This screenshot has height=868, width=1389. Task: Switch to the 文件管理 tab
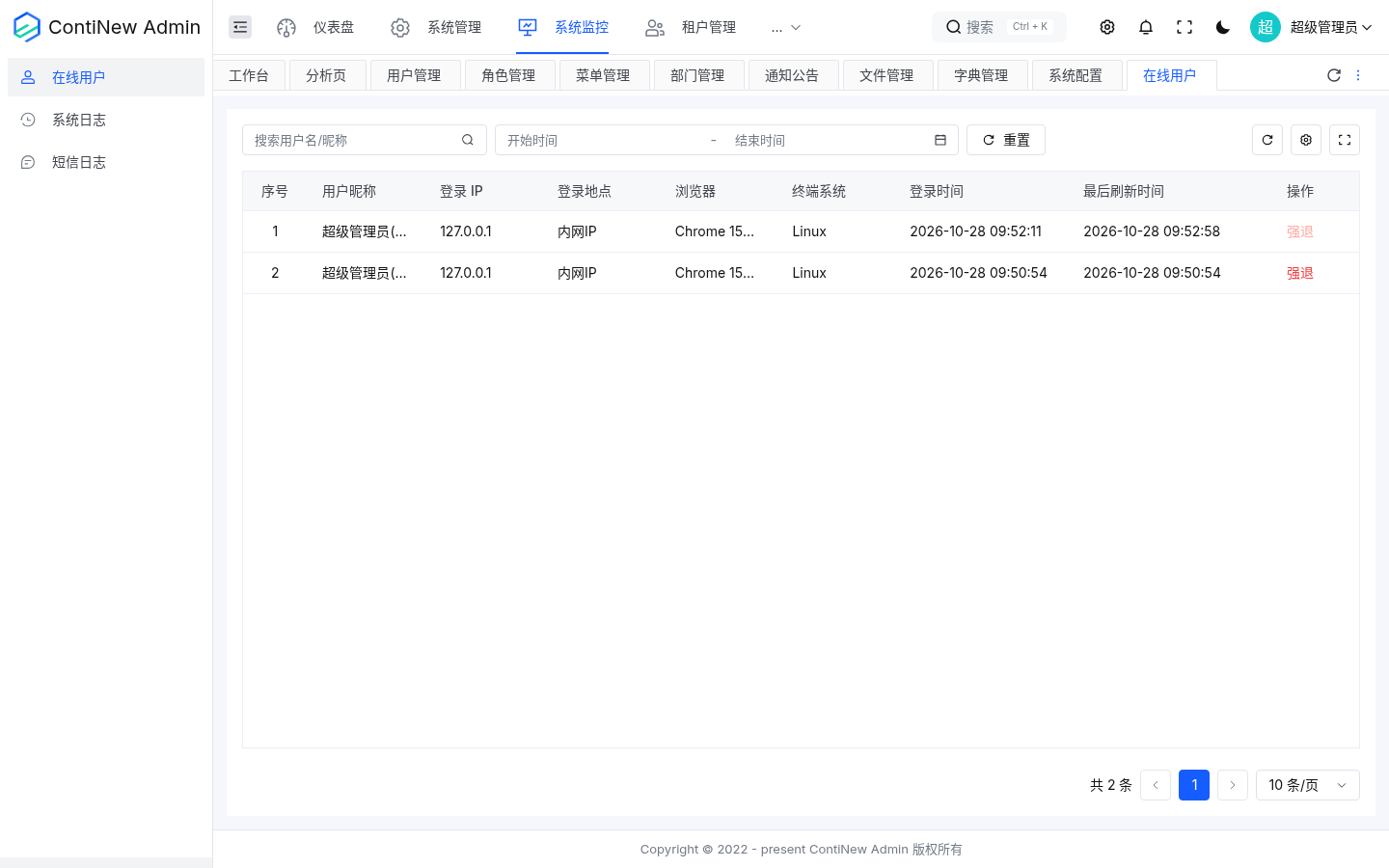click(886, 75)
